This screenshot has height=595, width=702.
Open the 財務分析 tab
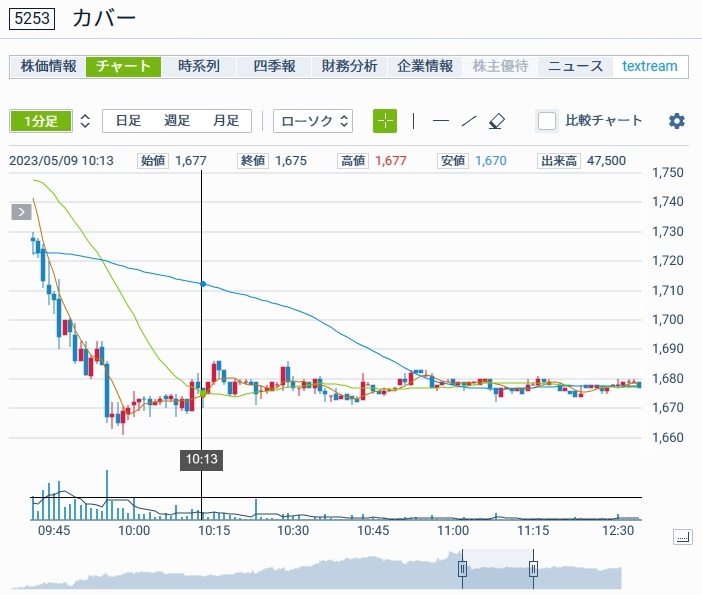[x=350, y=67]
